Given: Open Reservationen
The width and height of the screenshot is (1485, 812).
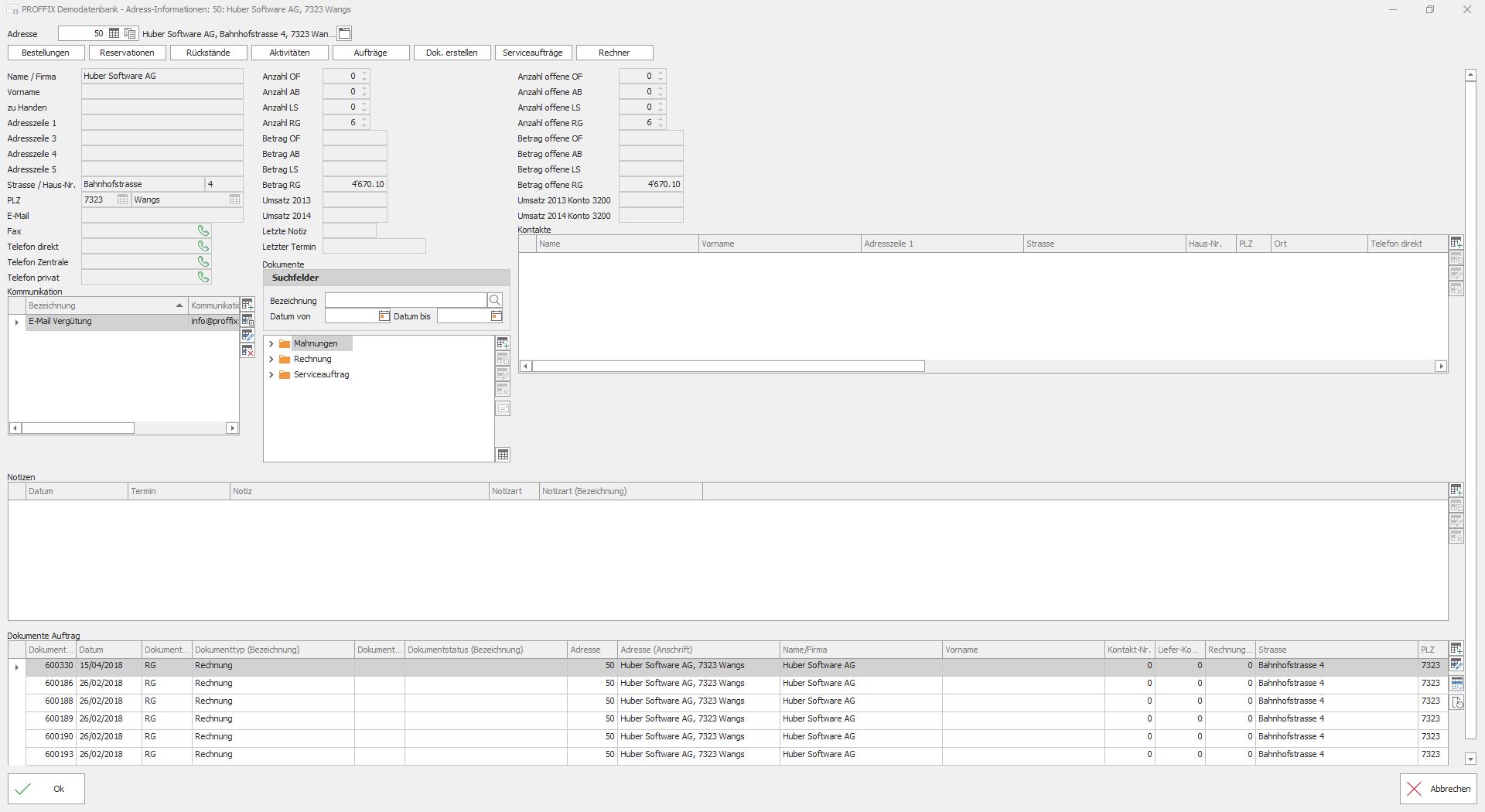Looking at the screenshot, I should tap(127, 53).
